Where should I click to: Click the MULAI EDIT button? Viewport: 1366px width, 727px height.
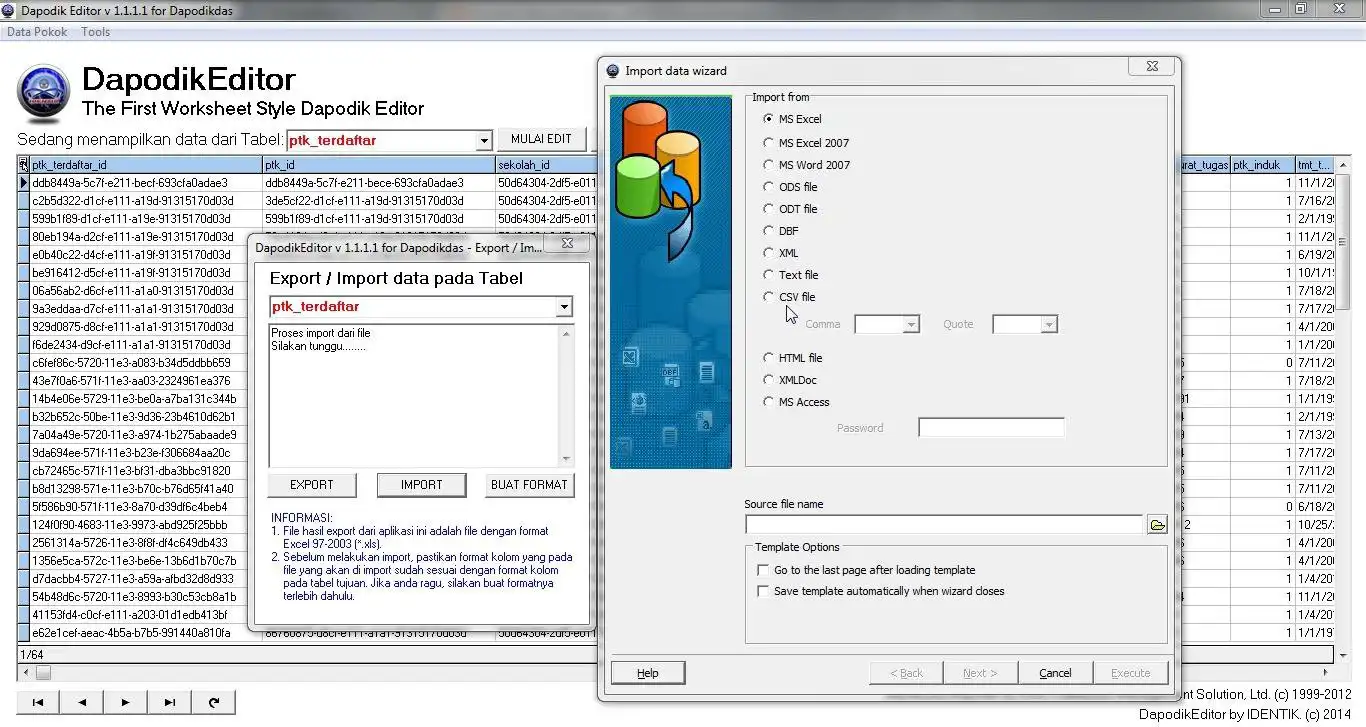(541, 140)
